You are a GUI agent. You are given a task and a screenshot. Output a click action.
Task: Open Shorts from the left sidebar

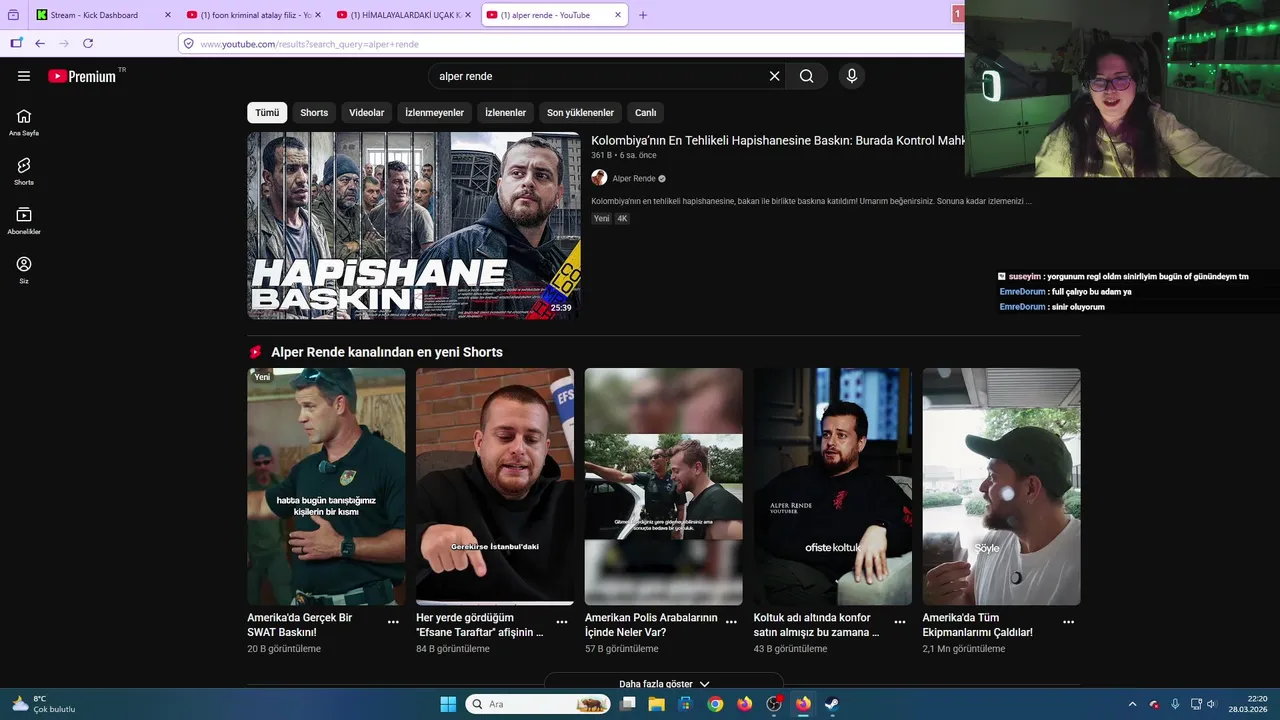pyautogui.click(x=24, y=171)
